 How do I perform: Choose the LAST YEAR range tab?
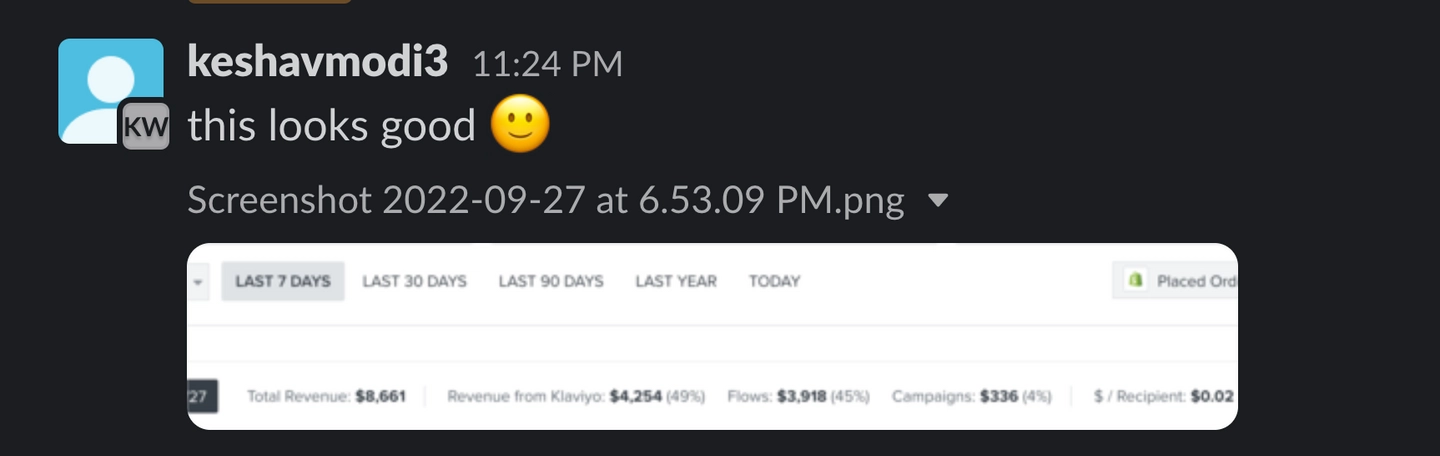[x=676, y=281]
